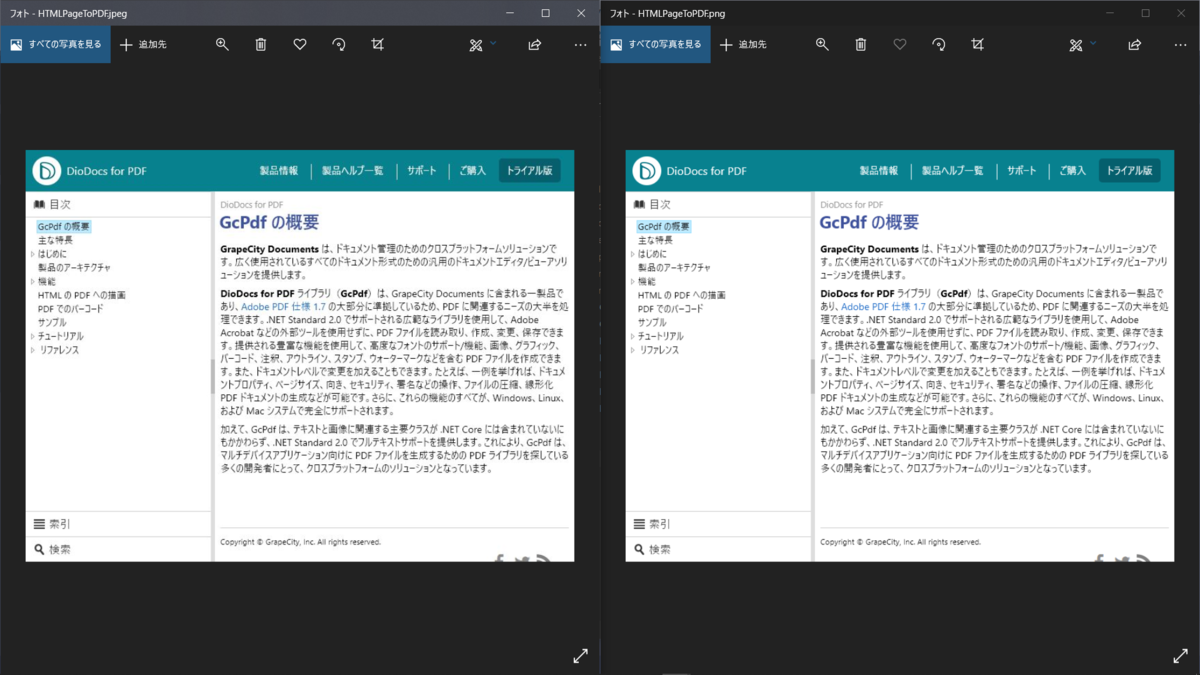Open edit and create dropdown in jpeg window

point(483,45)
